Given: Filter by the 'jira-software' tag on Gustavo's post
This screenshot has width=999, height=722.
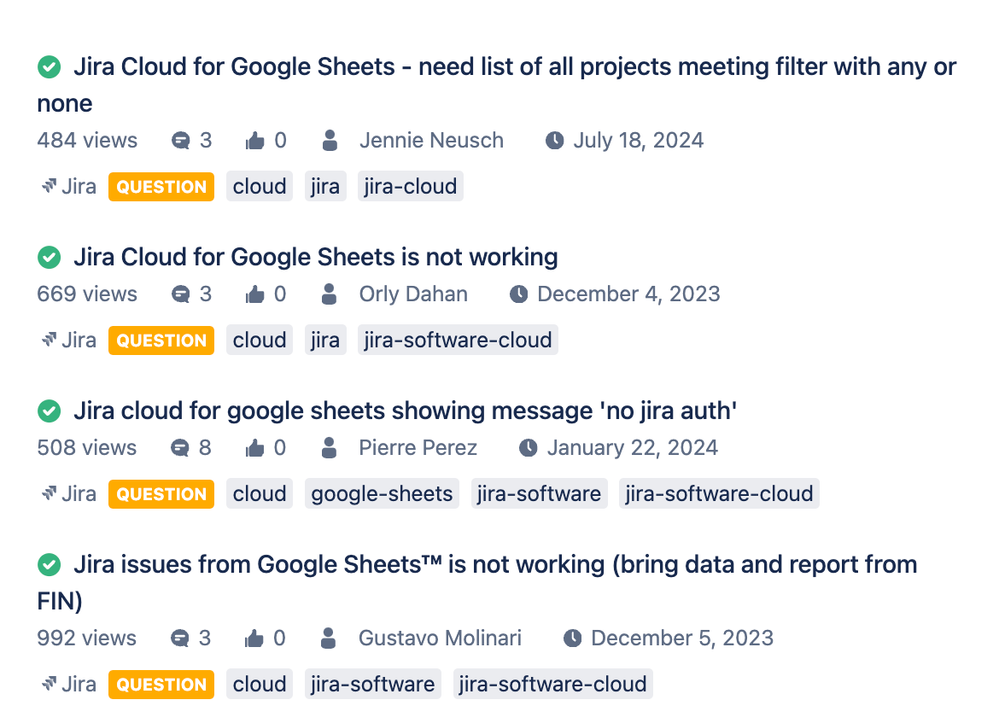Looking at the screenshot, I should (372, 684).
